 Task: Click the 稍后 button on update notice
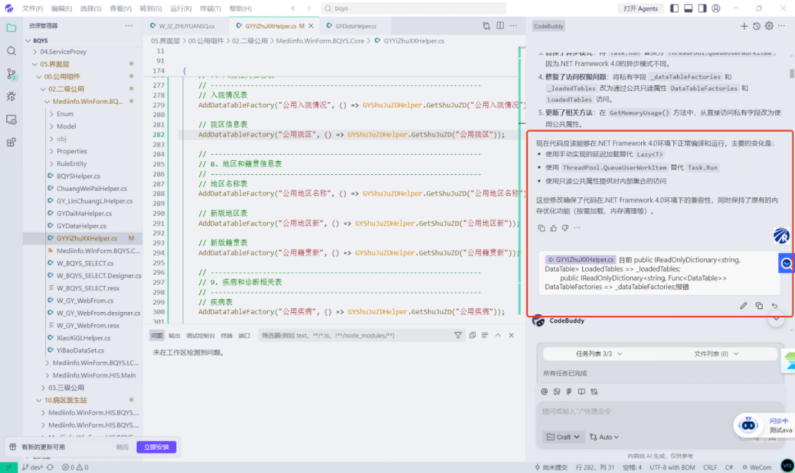click(122, 447)
